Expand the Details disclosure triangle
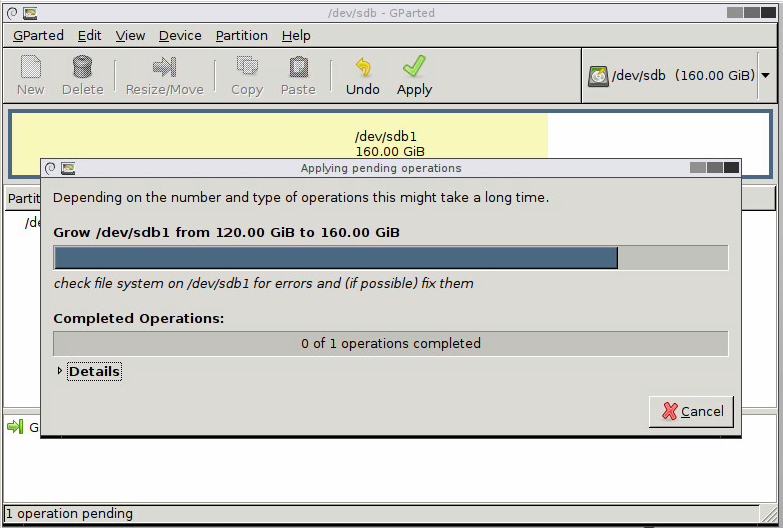Image resolution: width=783 pixels, height=528 pixels. 60,372
